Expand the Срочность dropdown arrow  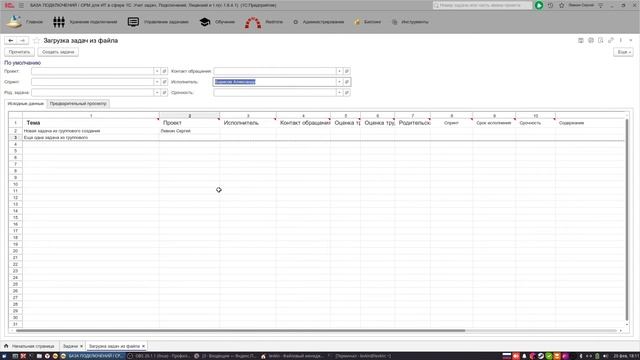(339, 93)
